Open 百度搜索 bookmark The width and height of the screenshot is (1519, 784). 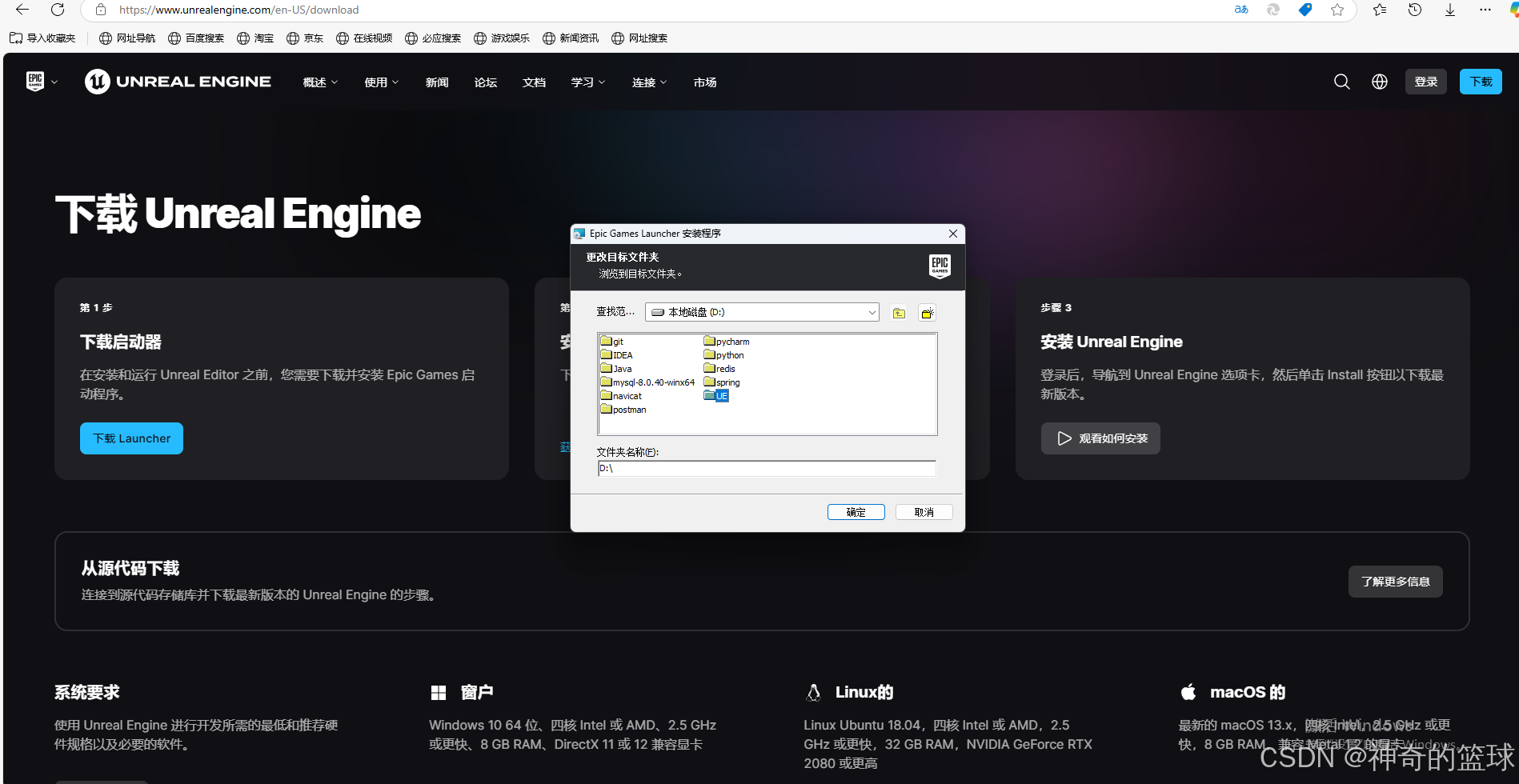196,38
